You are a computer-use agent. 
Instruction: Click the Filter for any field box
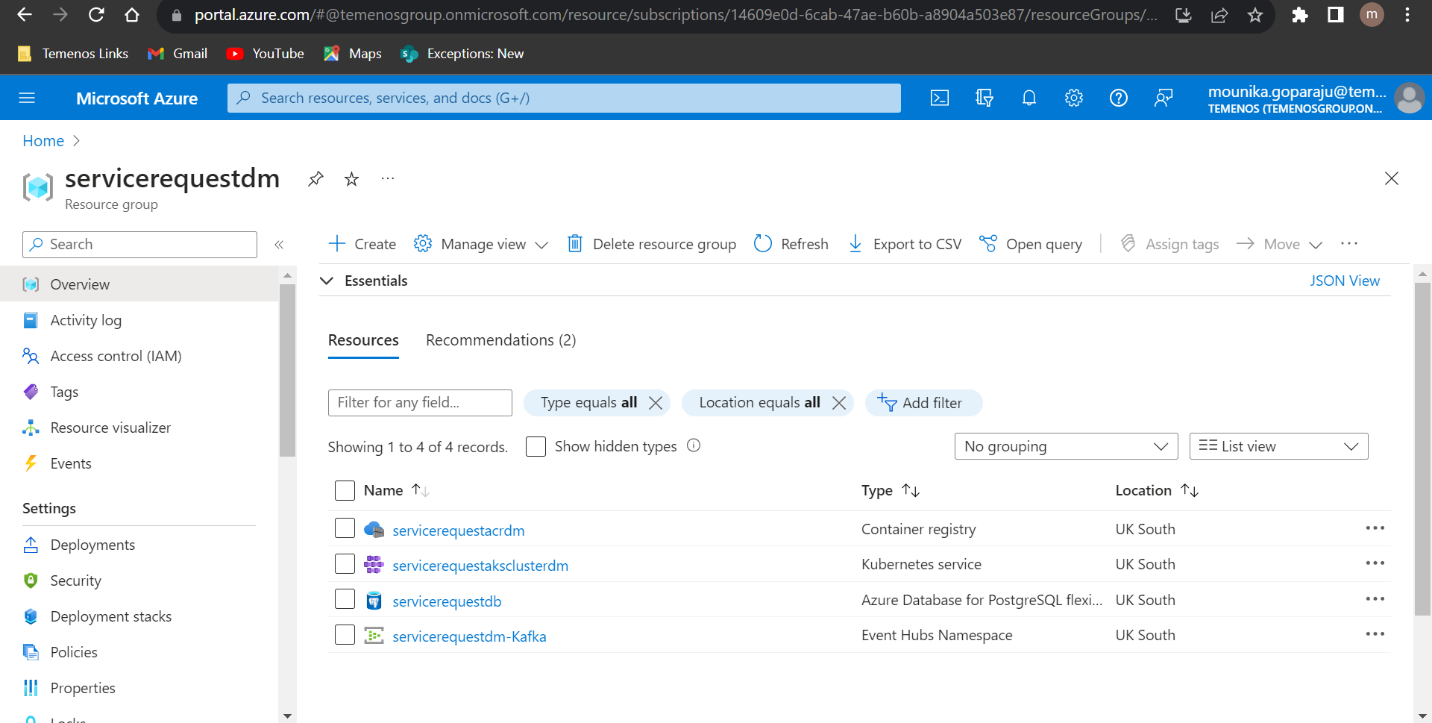point(420,402)
